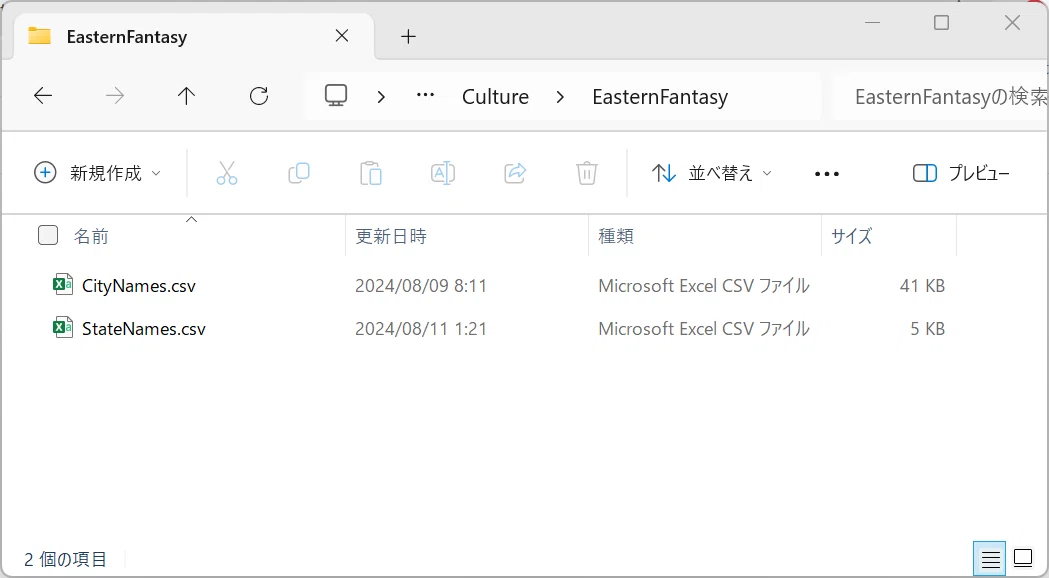Open the more options ellipsis menu

pyautogui.click(x=827, y=174)
